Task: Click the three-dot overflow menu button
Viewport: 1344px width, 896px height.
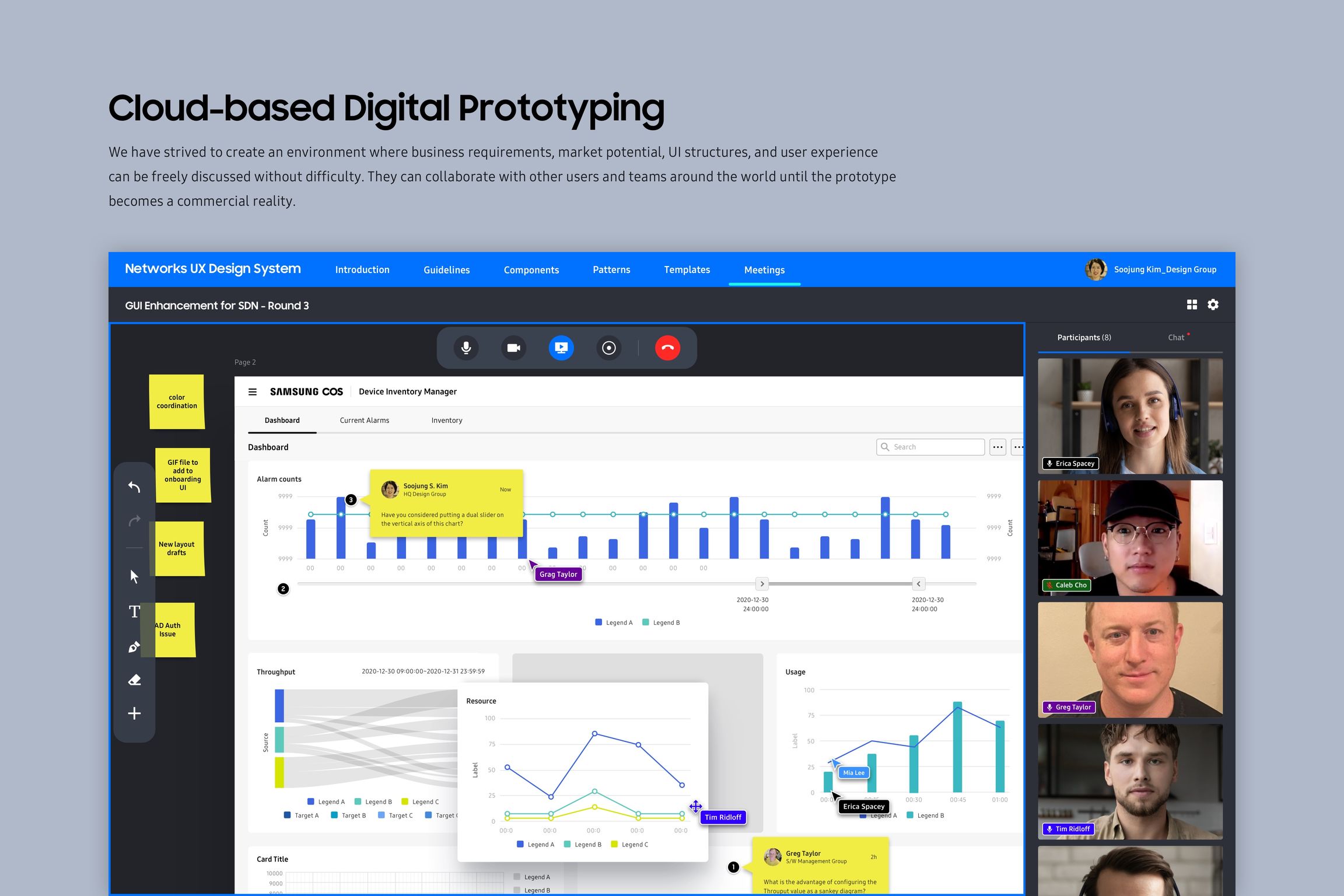Action: point(997,447)
